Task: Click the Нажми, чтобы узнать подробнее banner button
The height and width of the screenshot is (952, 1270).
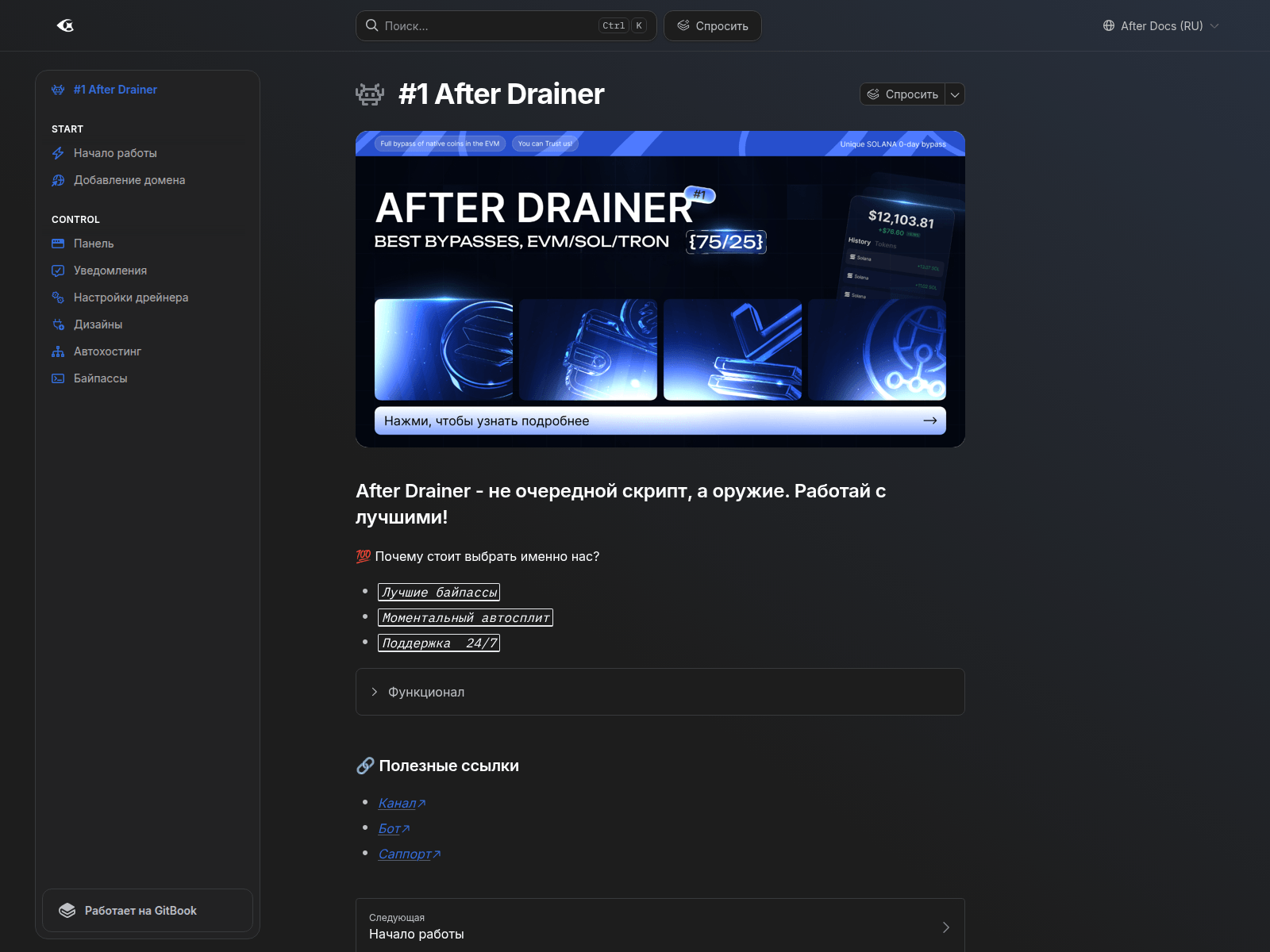Action: click(660, 420)
